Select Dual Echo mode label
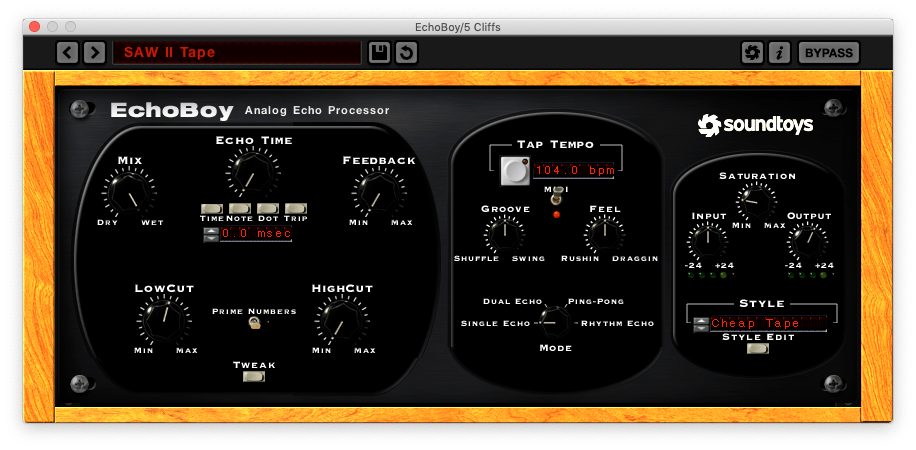 (512, 302)
